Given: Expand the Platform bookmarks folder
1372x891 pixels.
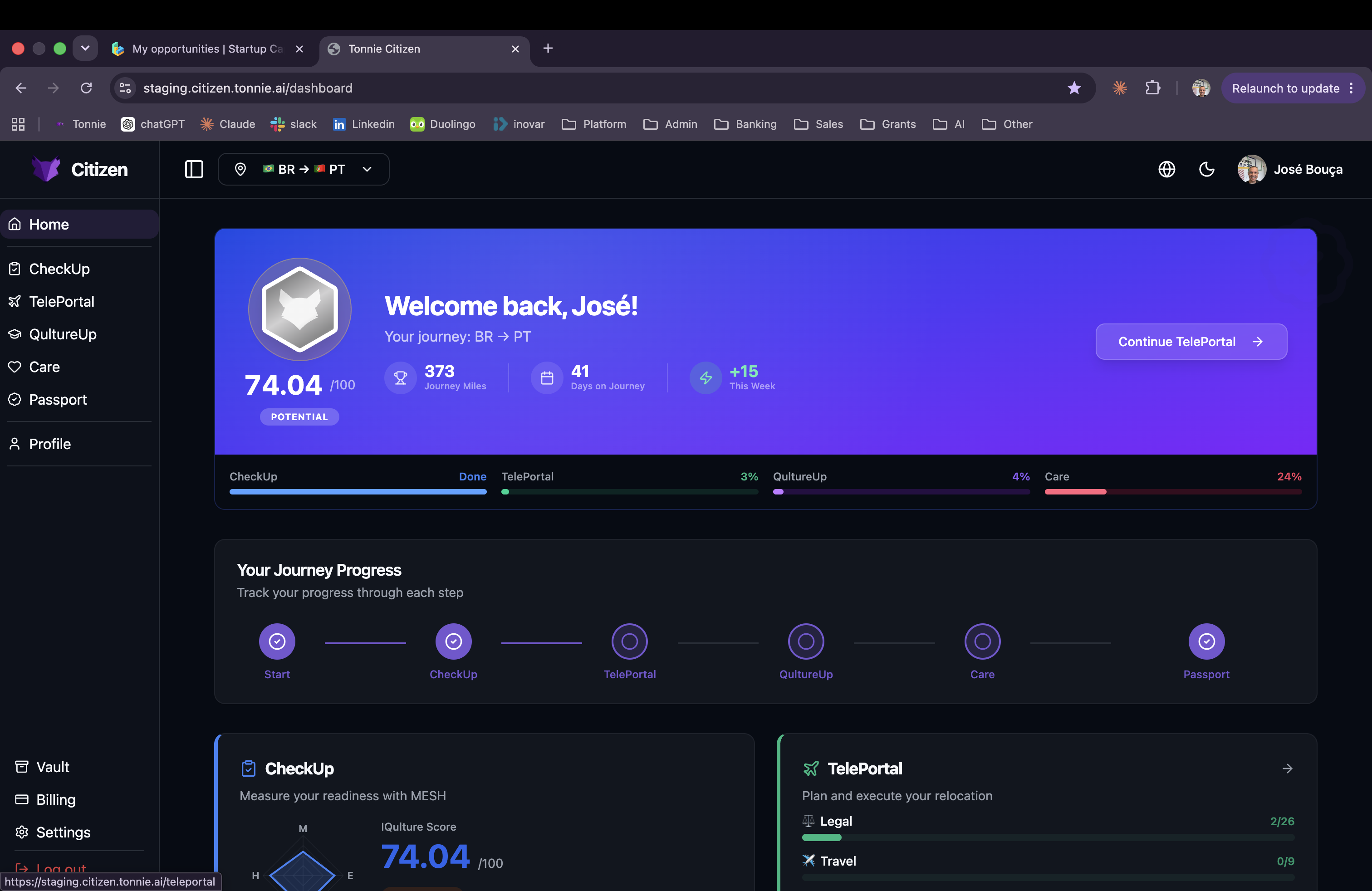Looking at the screenshot, I should click(594, 124).
